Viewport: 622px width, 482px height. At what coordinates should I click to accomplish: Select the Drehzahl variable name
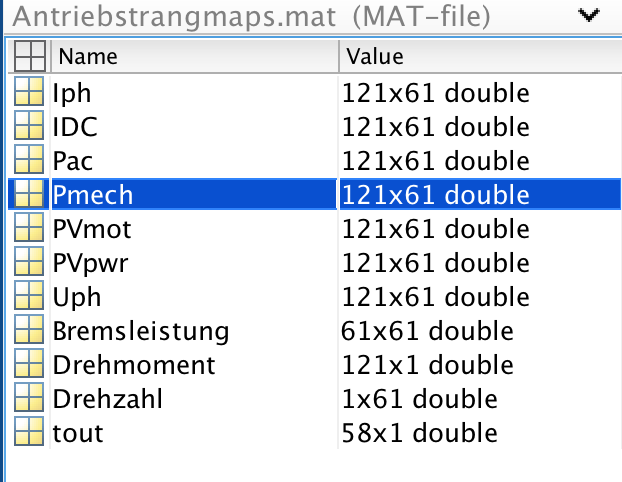pos(107,399)
